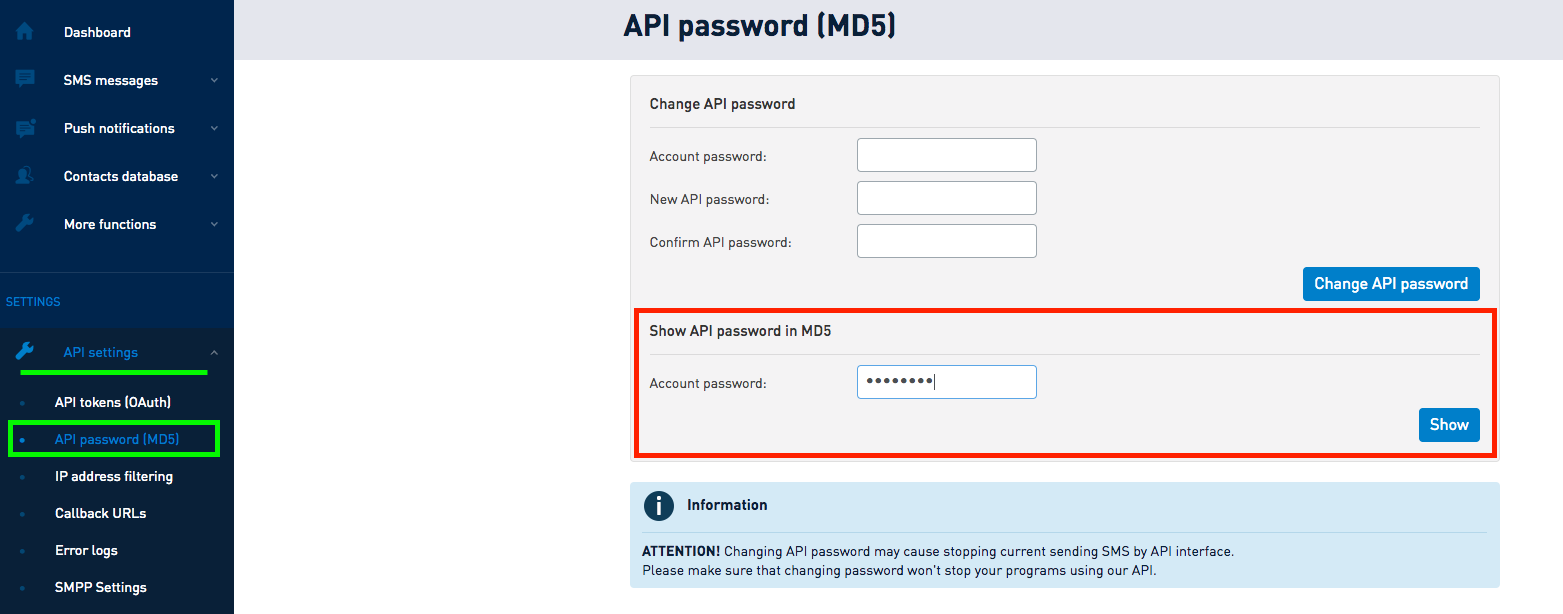Click the More functions wrench icon
The width and height of the screenshot is (1563, 614).
pos(25,224)
